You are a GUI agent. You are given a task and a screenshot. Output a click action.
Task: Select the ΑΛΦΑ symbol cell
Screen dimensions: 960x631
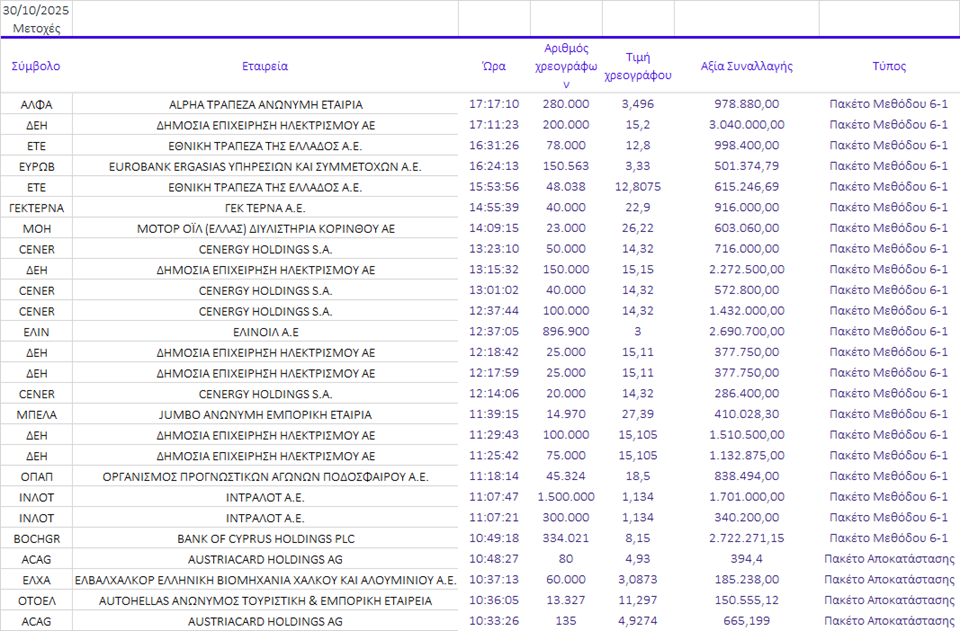(36, 104)
